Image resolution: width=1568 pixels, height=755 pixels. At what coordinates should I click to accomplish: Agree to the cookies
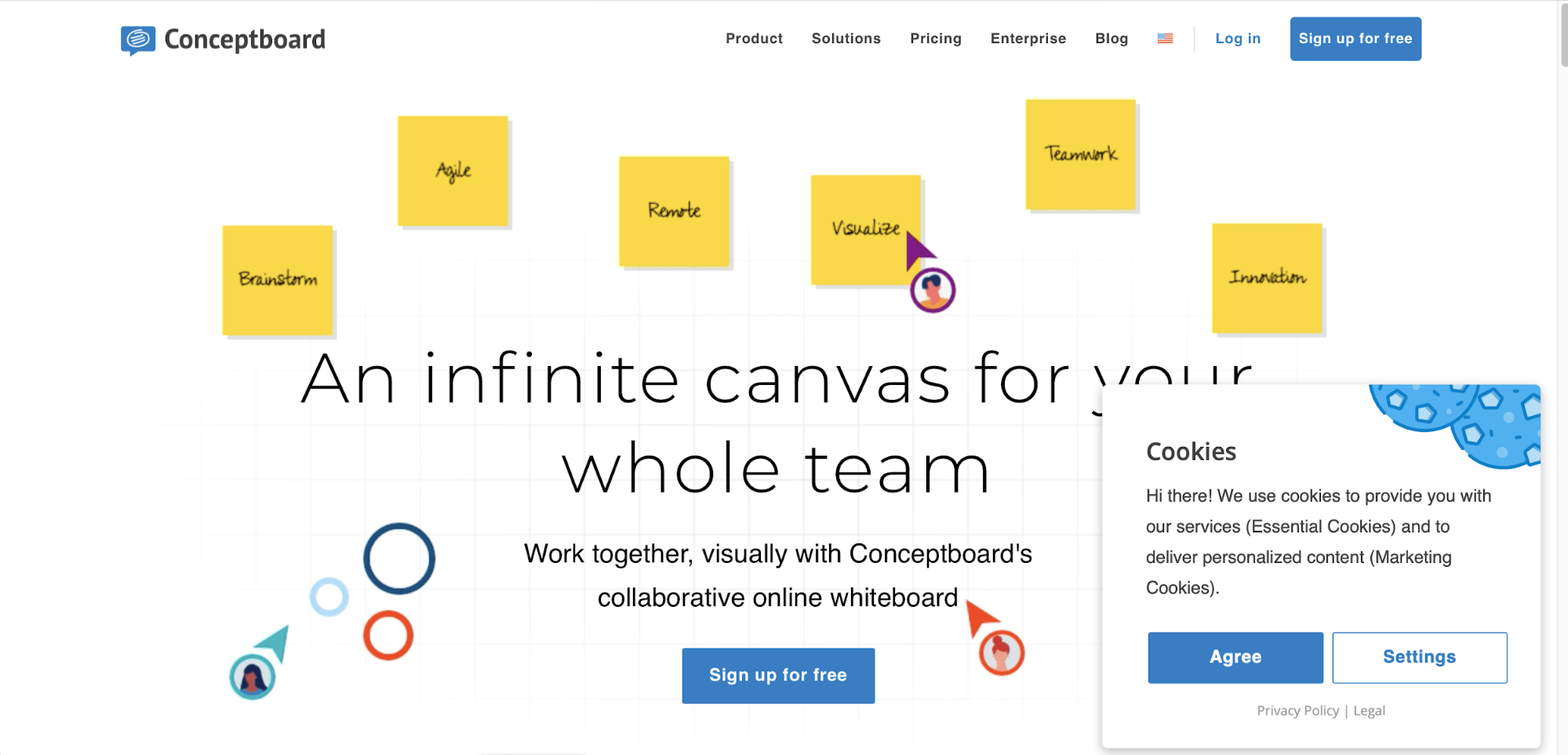[1235, 657]
